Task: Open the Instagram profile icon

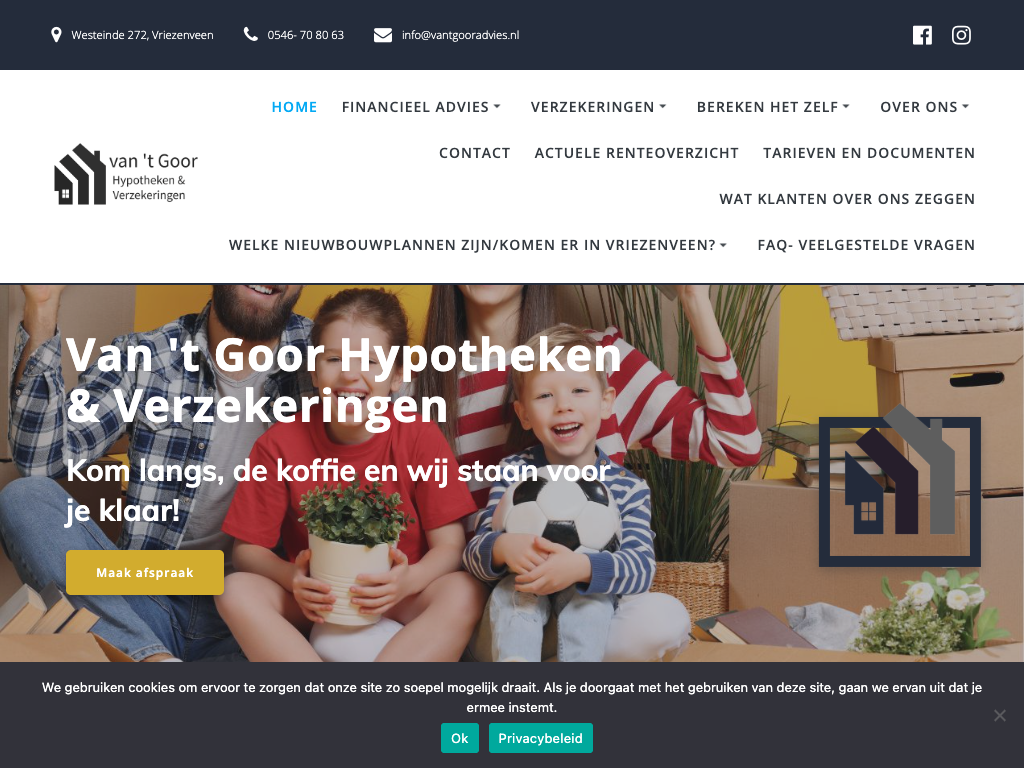Action: point(961,35)
